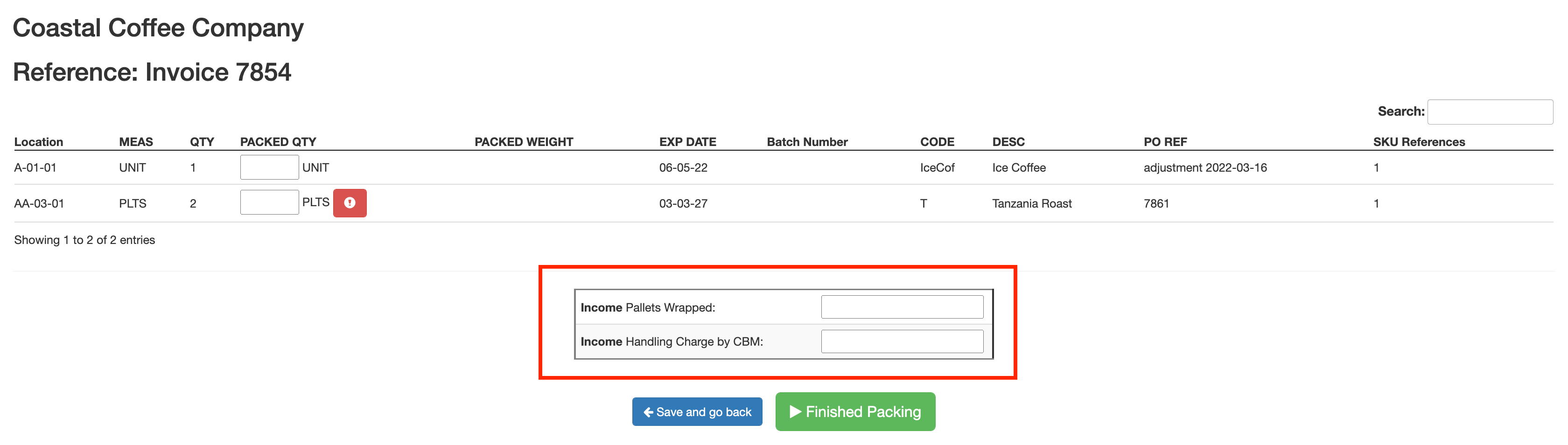
Task: Click Save and go back
Action: (x=697, y=411)
